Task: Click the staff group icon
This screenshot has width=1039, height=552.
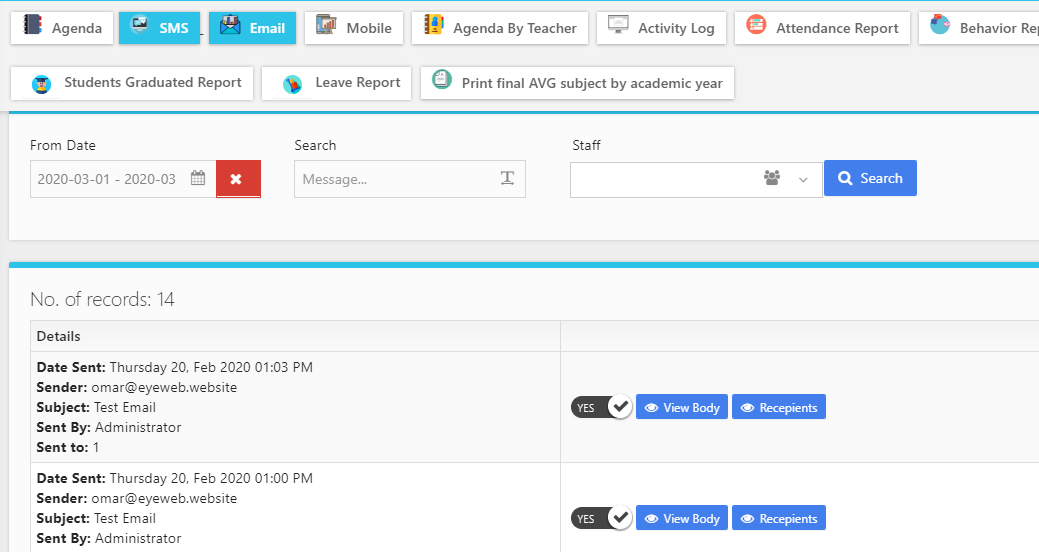Action: pos(772,178)
